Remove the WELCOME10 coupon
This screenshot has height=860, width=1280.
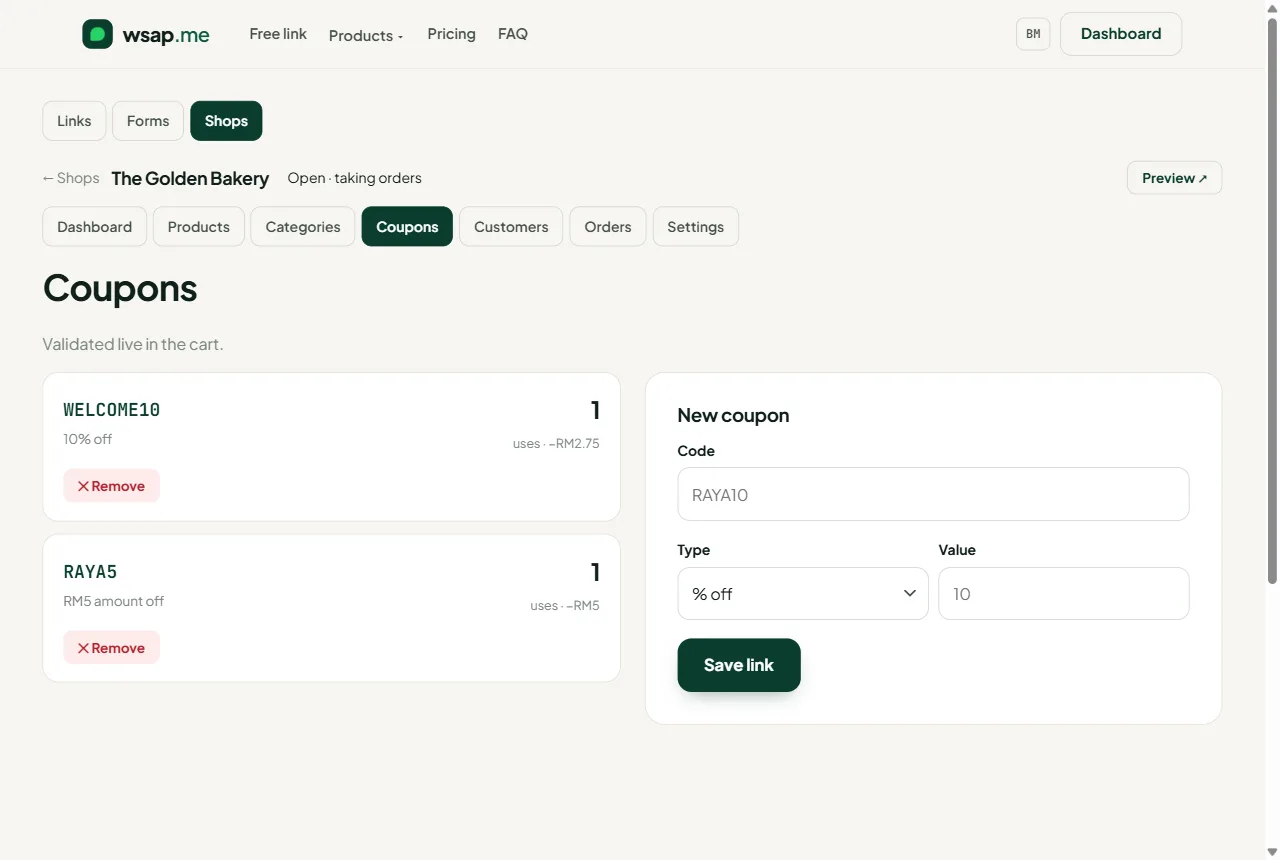111,486
